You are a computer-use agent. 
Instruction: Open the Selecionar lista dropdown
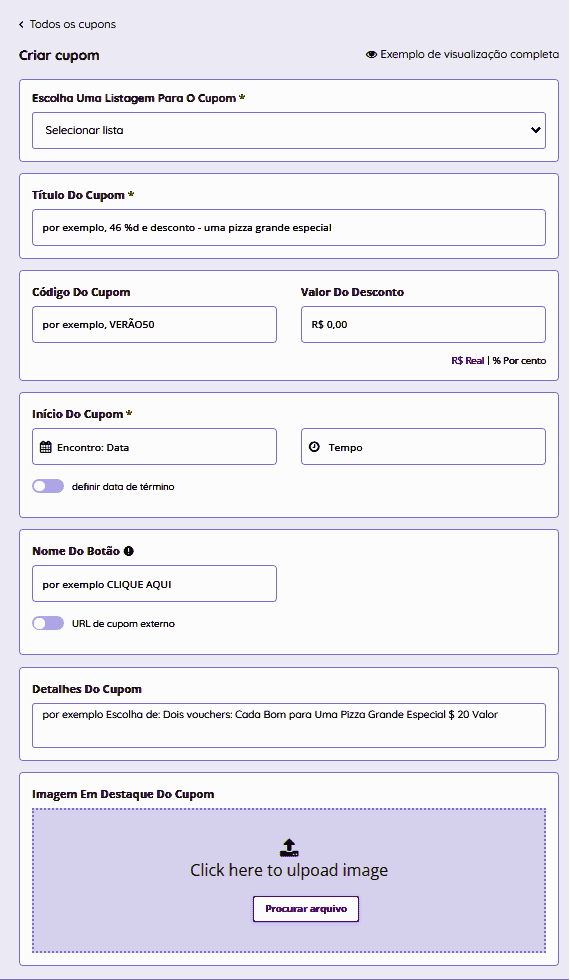pyautogui.click(x=289, y=131)
